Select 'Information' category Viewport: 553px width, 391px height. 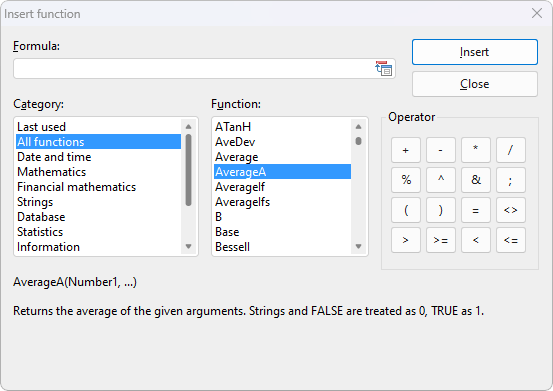(98, 247)
